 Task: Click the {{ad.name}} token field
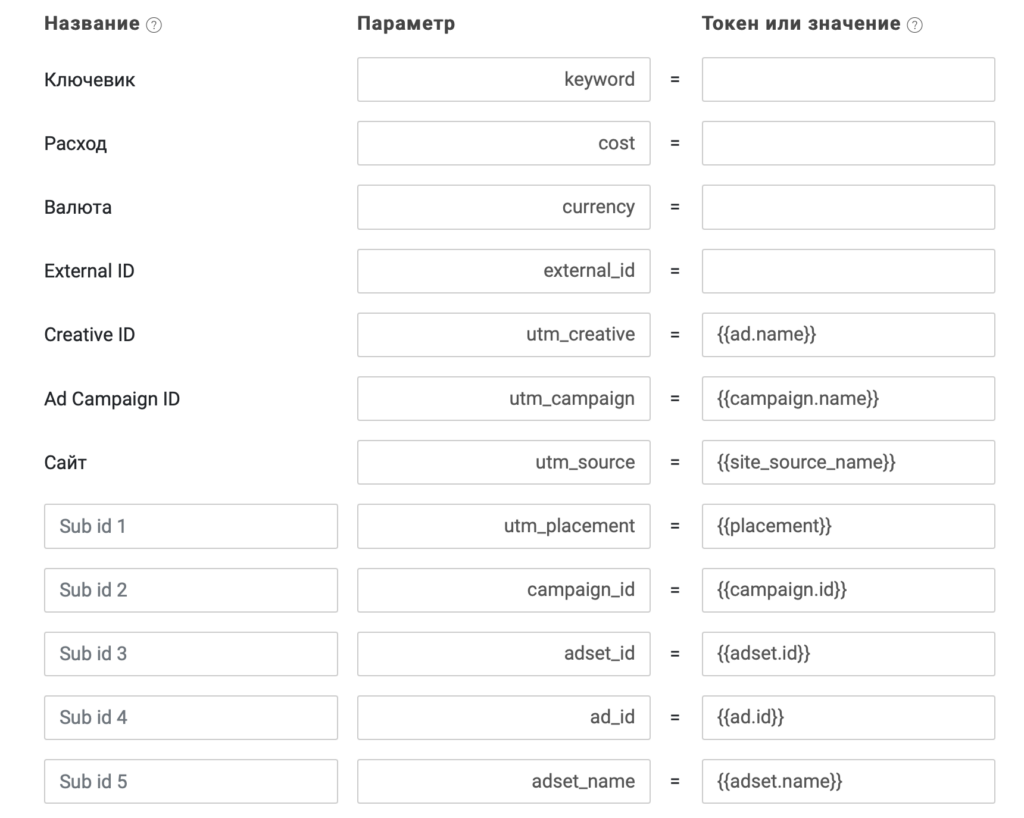(848, 335)
